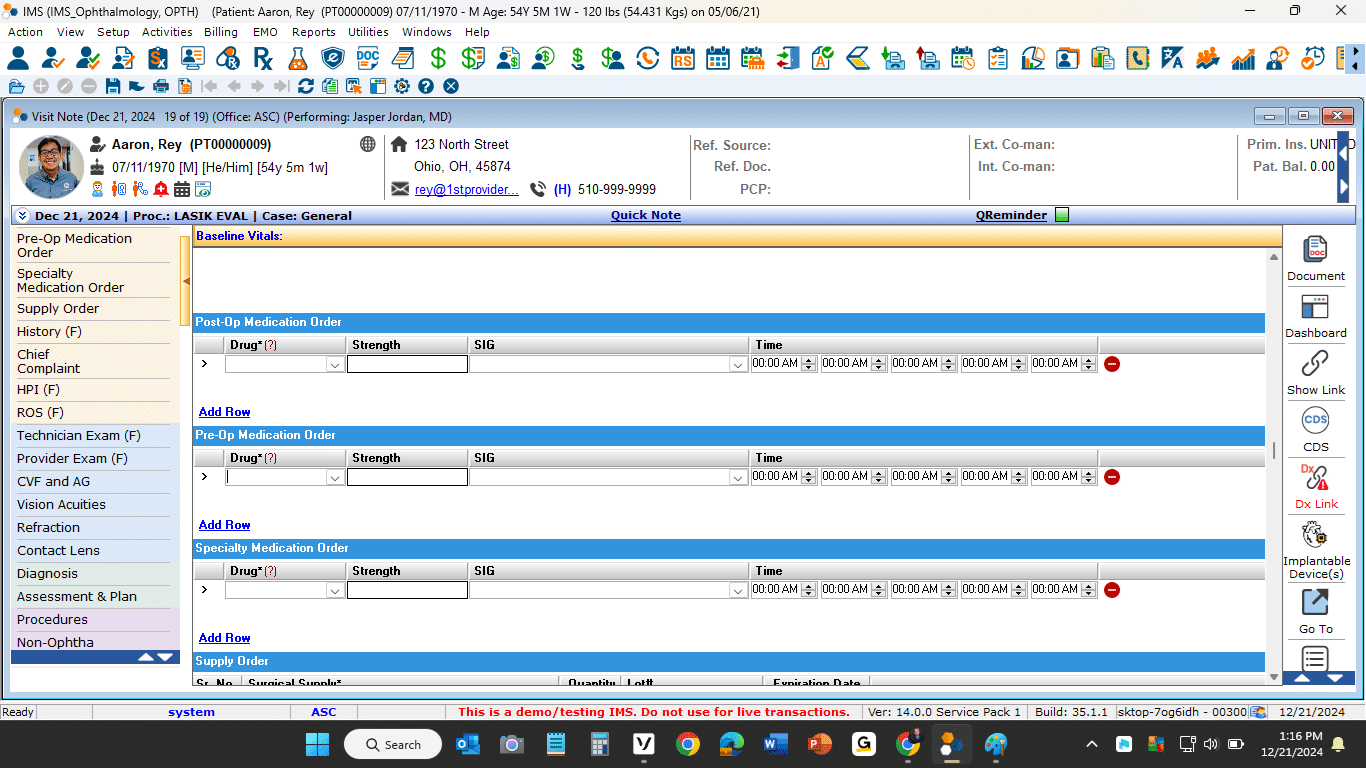
Task: Open the Billing menu
Action: click(221, 32)
